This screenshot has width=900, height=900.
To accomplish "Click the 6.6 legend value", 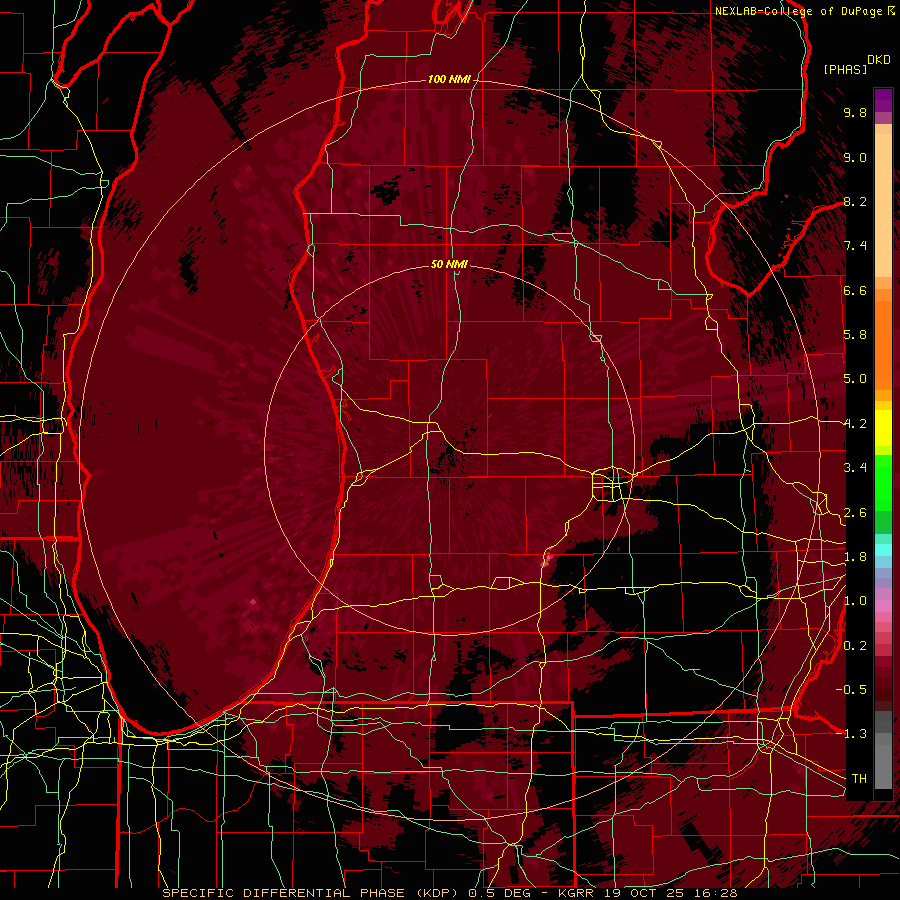I will click(x=855, y=290).
